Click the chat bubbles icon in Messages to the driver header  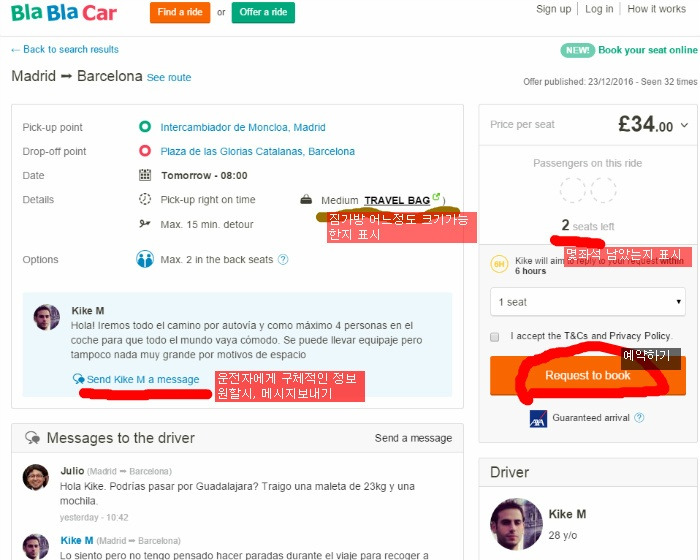click(x=32, y=438)
